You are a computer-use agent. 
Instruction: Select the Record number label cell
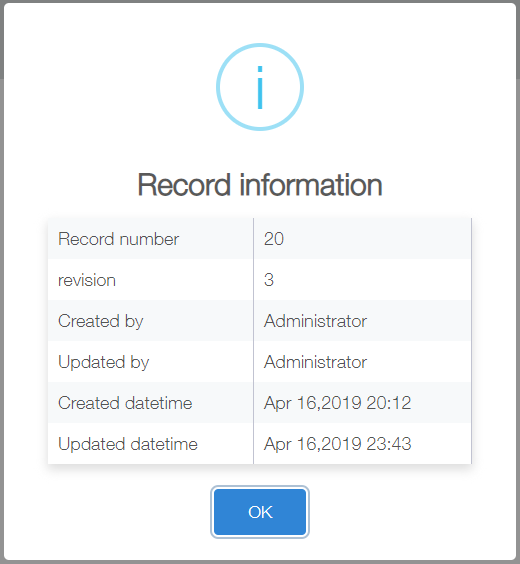tap(151, 238)
